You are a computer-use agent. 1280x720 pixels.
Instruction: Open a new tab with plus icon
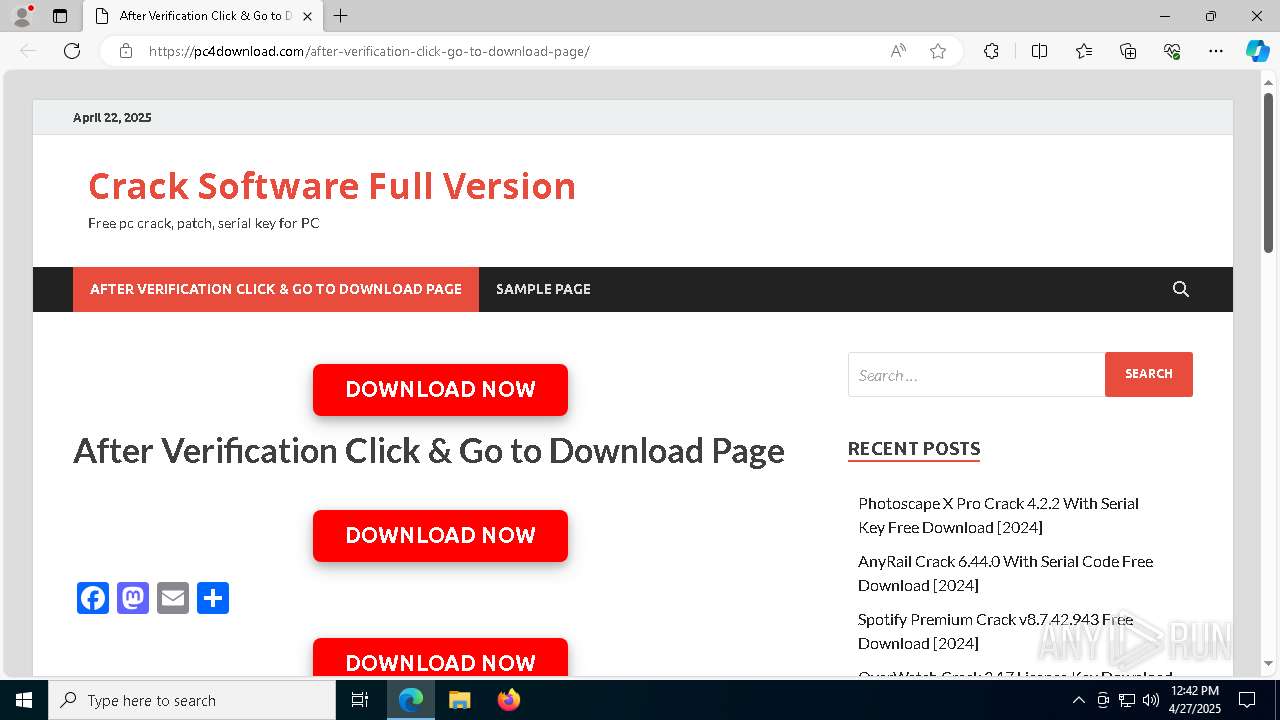pyautogui.click(x=341, y=16)
